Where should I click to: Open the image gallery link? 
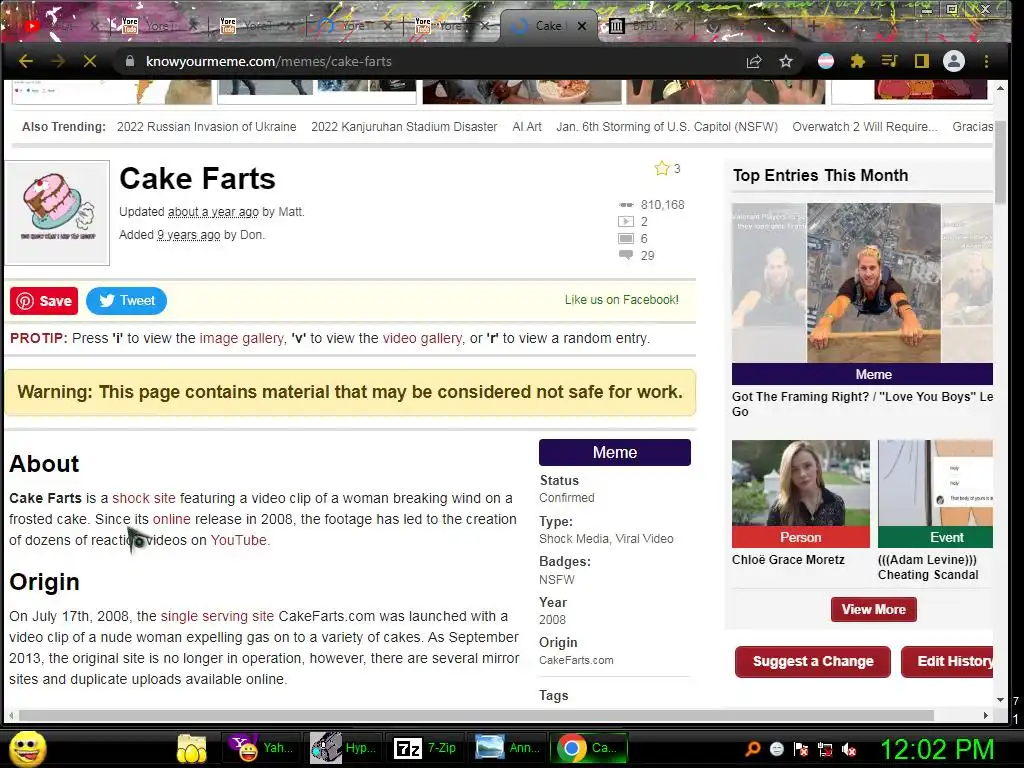point(242,338)
